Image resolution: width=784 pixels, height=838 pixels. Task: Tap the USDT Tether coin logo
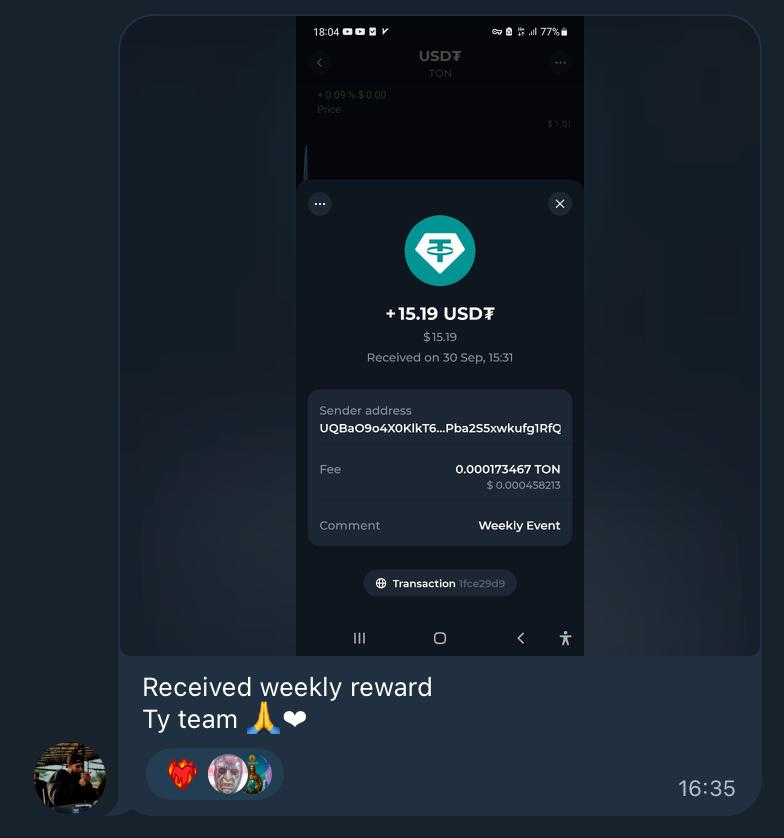point(439,251)
